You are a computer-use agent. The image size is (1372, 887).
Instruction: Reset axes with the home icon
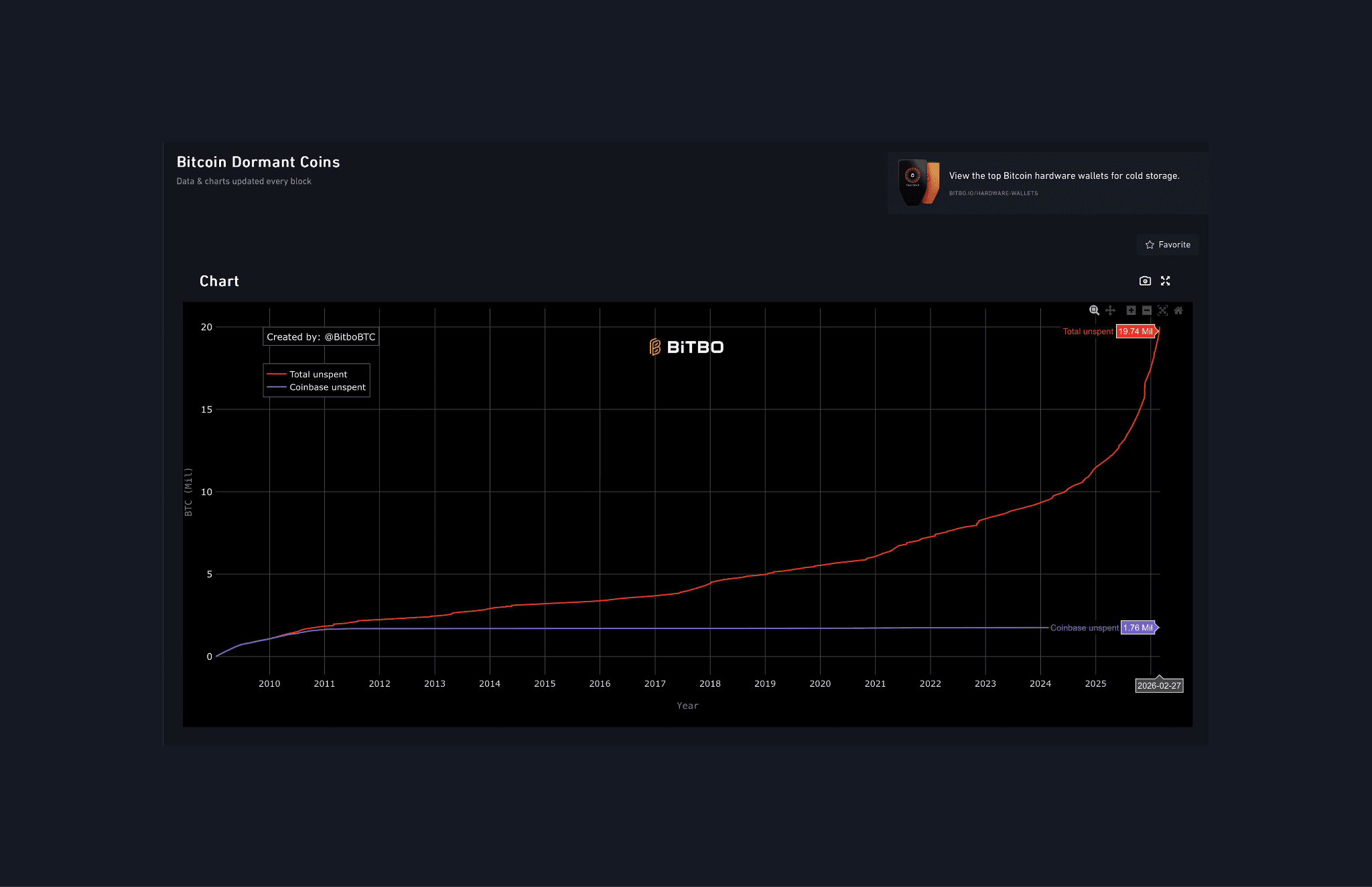coord(1178,310)
